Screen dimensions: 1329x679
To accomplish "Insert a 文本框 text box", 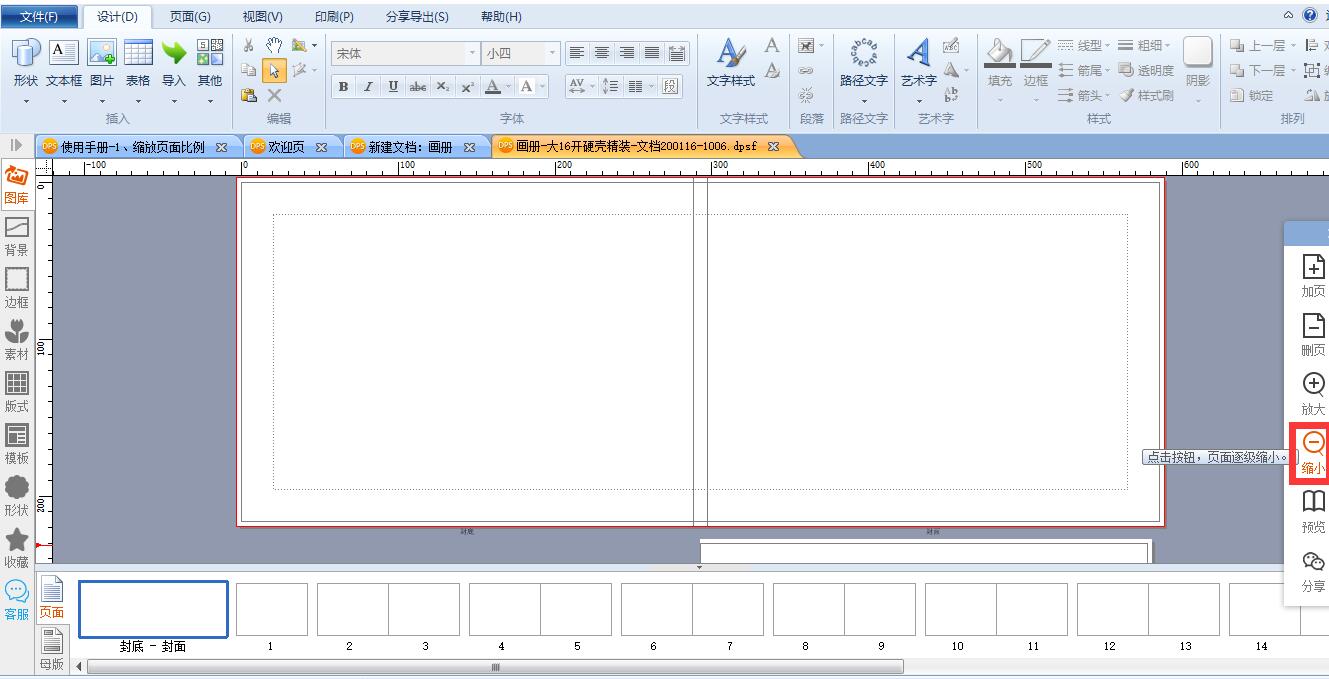I will point(64,62).
